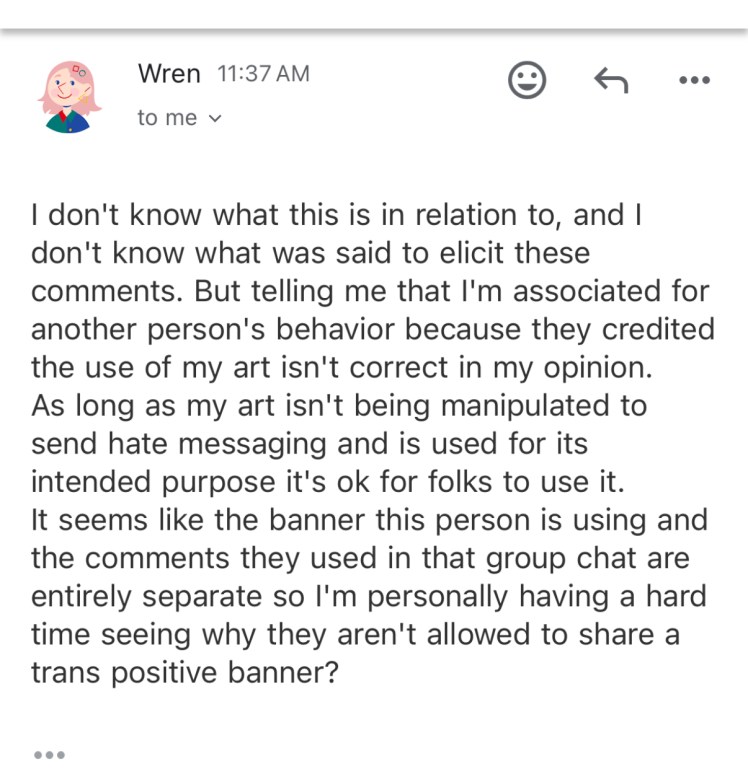This screenshot has height=782, width=748.
Task: Show trimmed content via bottom ellipsis
Action: [x=49, y=754]
